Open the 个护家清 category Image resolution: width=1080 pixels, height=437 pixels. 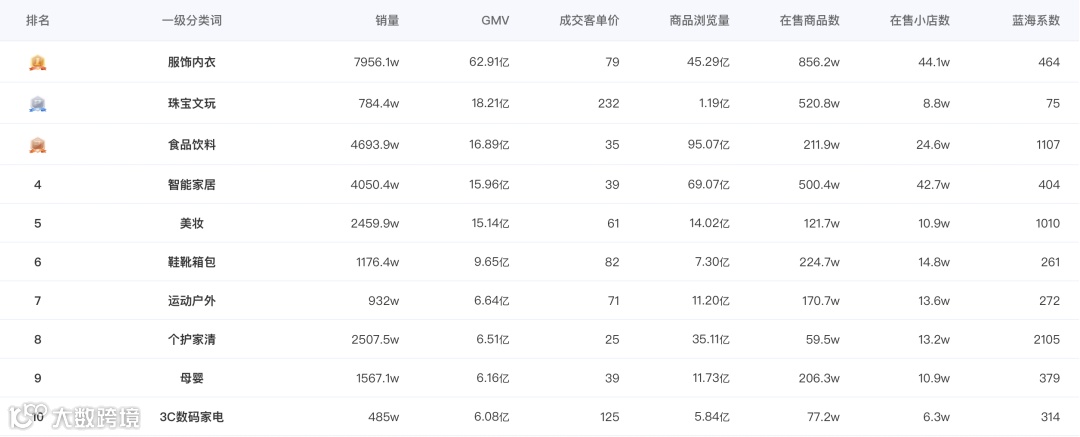(191, 339)
